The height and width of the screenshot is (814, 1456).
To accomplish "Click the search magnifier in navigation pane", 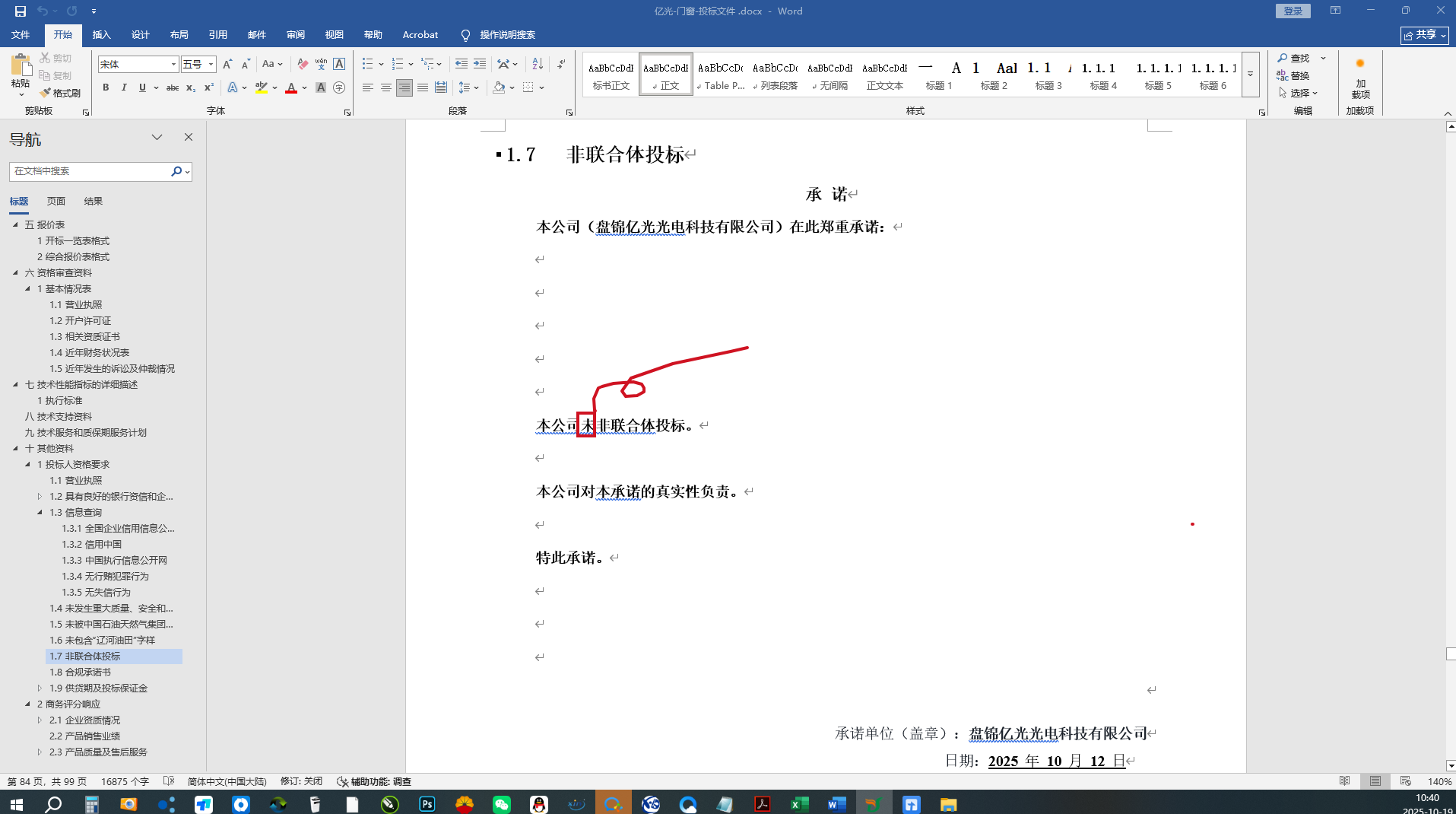I will [176, 171].
